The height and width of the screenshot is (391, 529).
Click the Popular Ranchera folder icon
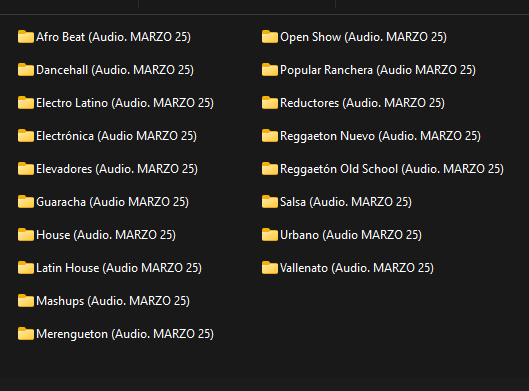(x=270, y=70)
